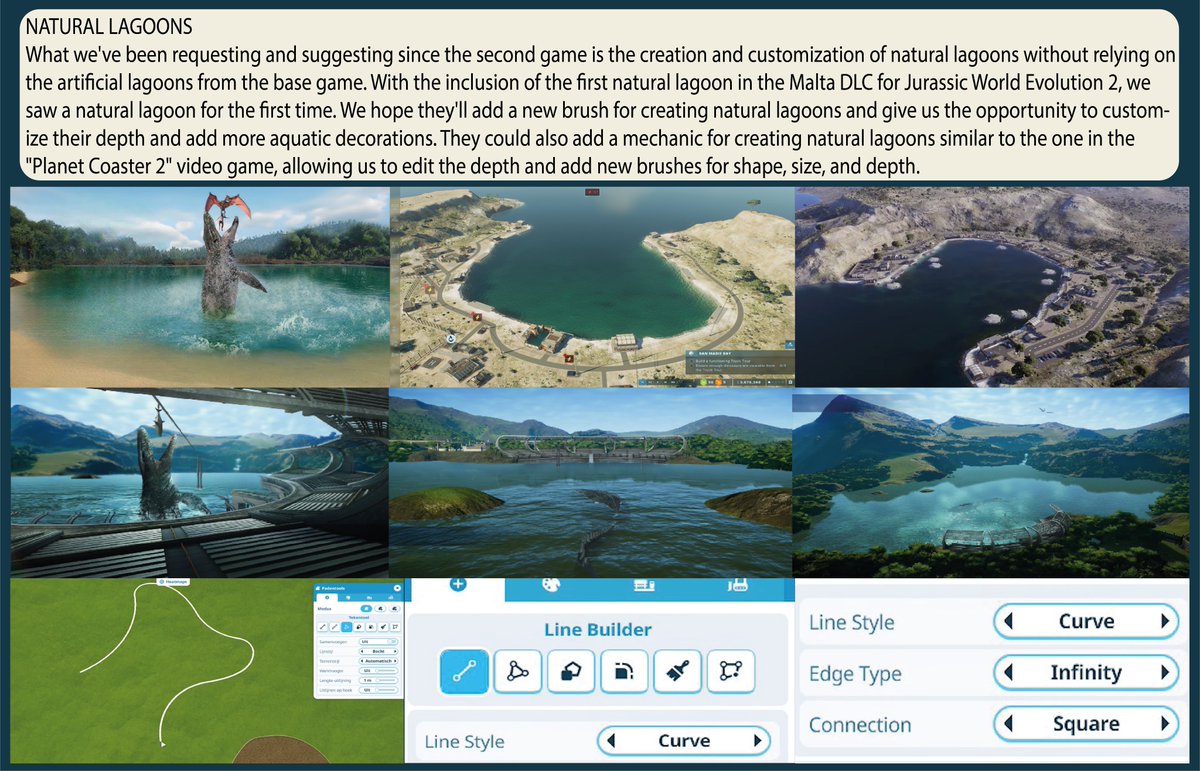This screenshot has width=1200, height=771.
Task: Adjust the Lengte uitlijning slider showing 1 m
Action: coord(379,680)
